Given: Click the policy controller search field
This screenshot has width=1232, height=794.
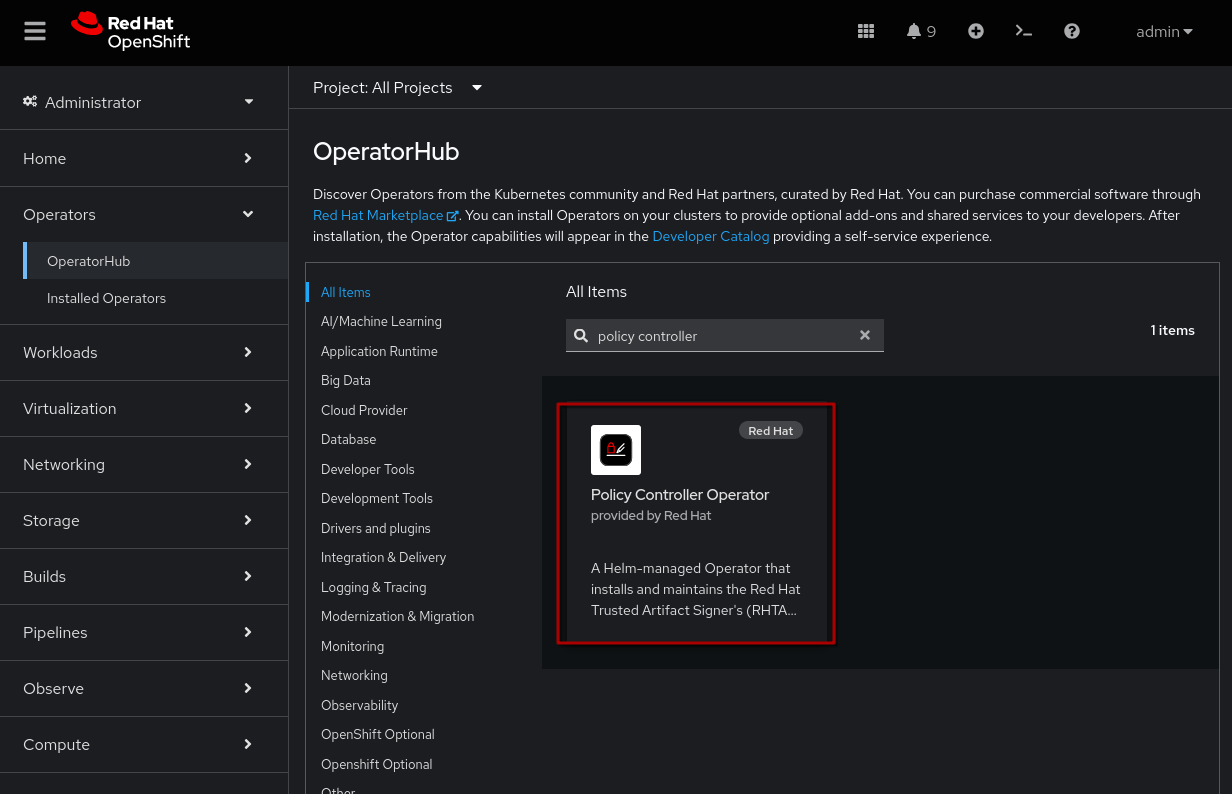Looking at the screenshot, I should pos(720,336).
